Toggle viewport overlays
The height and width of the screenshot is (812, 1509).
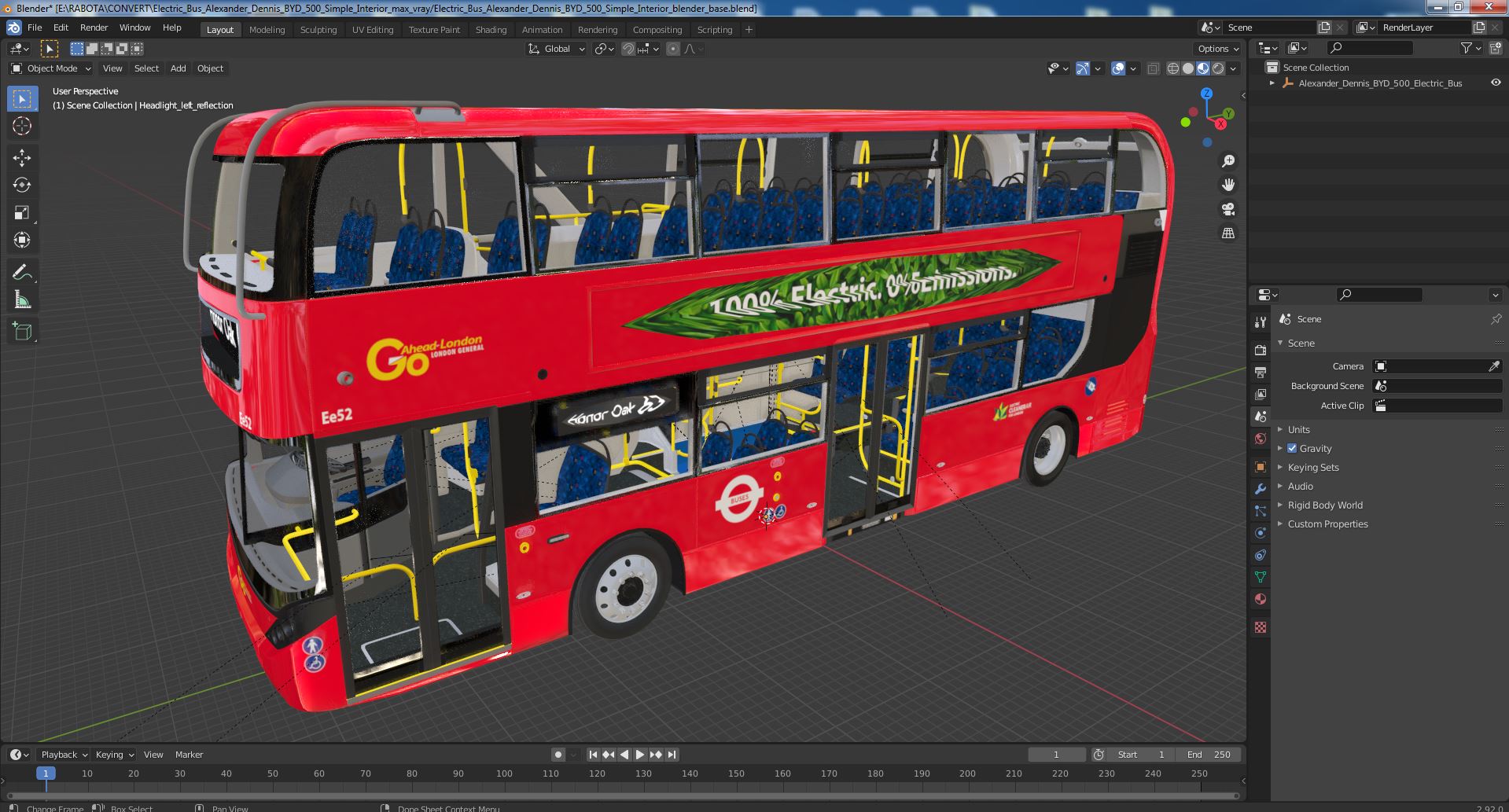click(1118, 68)
